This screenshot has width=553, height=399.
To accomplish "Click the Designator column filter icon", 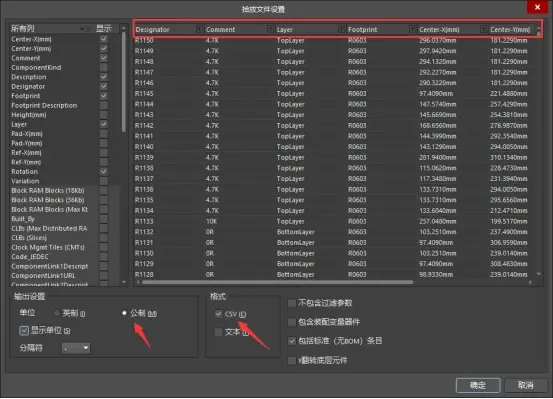I will click(199, 29).
